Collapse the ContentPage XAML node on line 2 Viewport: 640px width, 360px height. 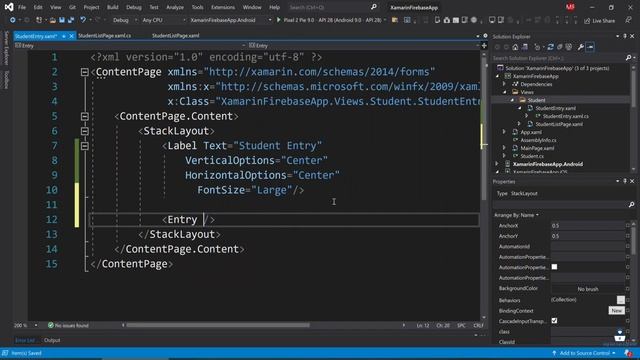[84, 72]
